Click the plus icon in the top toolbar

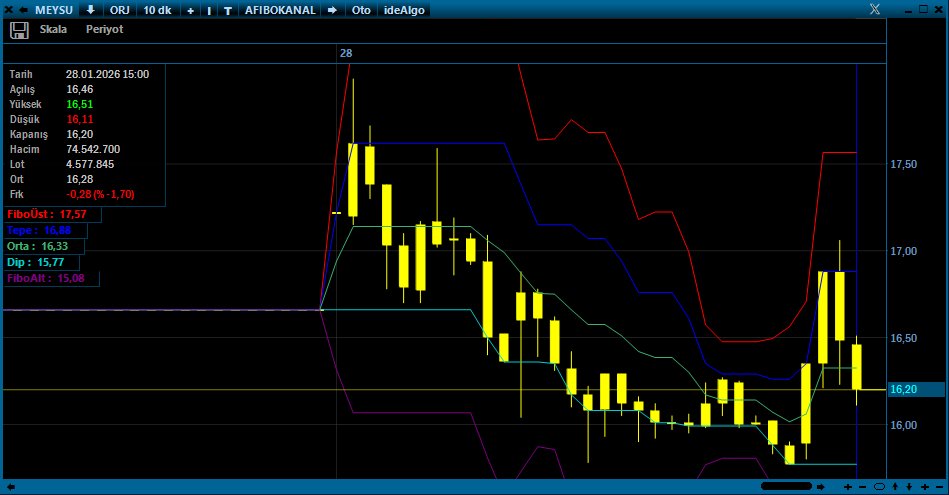(x=190, y=10)
